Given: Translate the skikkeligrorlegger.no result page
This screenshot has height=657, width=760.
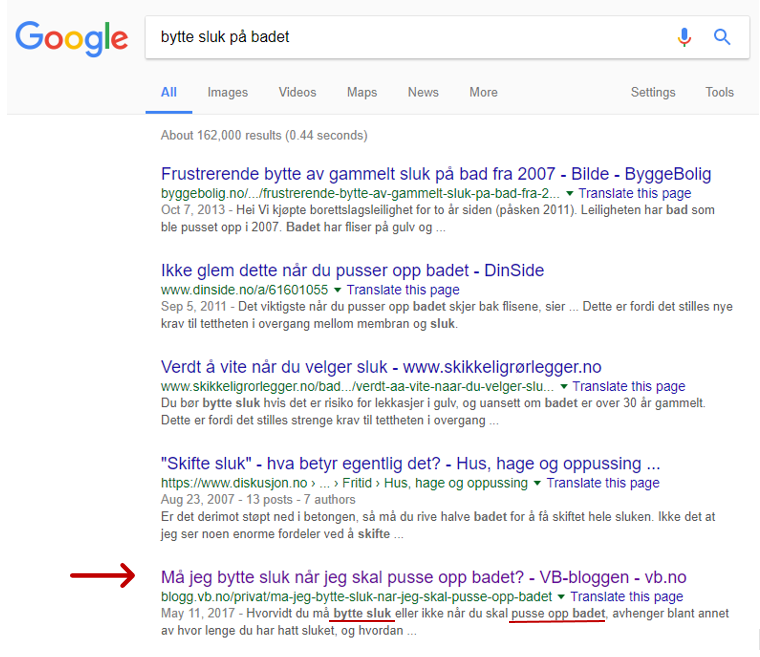Looking at the screenshot, I should (x=629, y=386).
